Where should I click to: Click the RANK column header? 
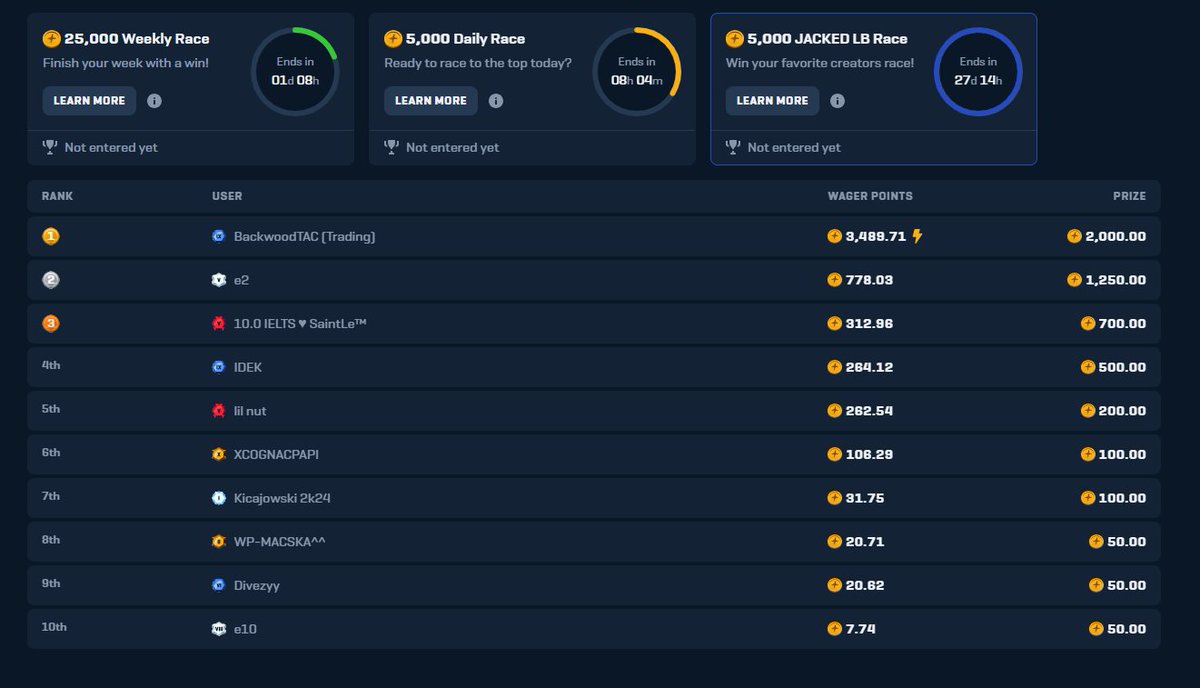click(x=57, y=196)
